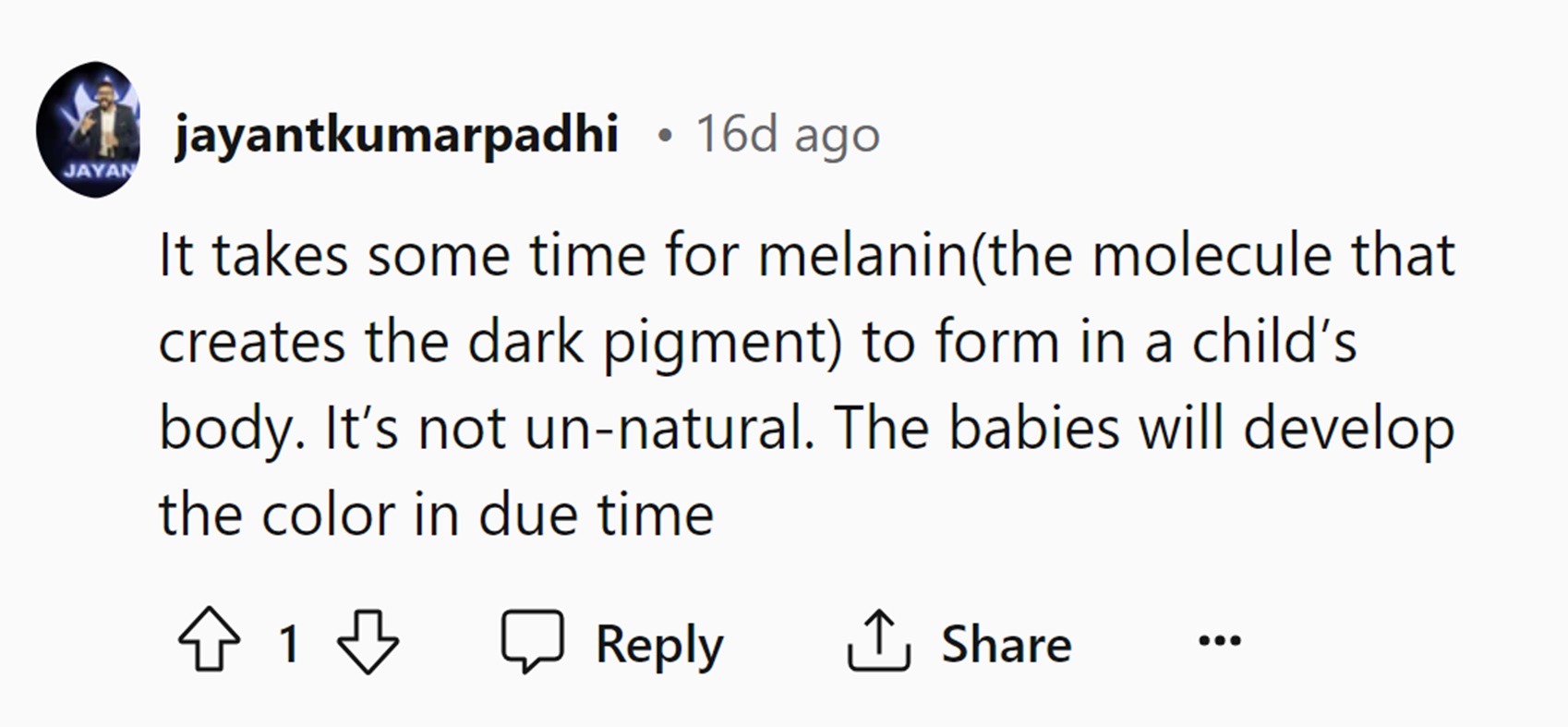The width and height of the screenshot is (1568, 727).
Task: Click the word "develop" in the comment
Action: [x=1349, y=430]
